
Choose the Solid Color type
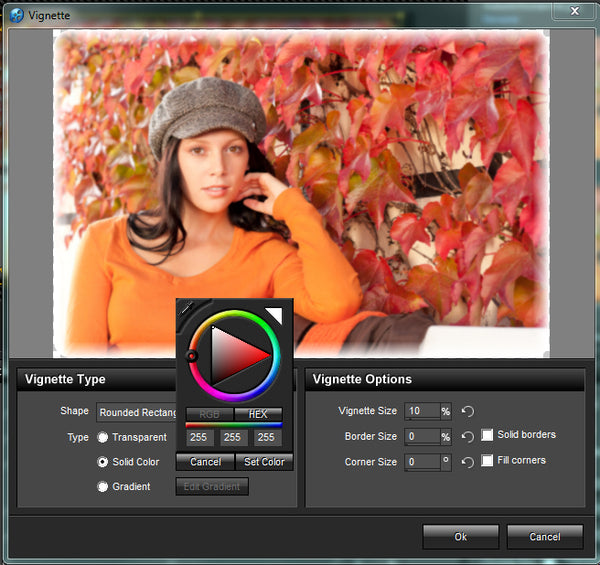click(x=103, y=462)
